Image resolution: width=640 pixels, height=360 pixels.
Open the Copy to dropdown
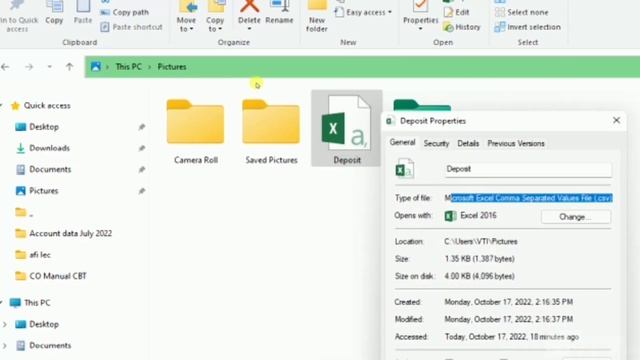click(215, 16)
